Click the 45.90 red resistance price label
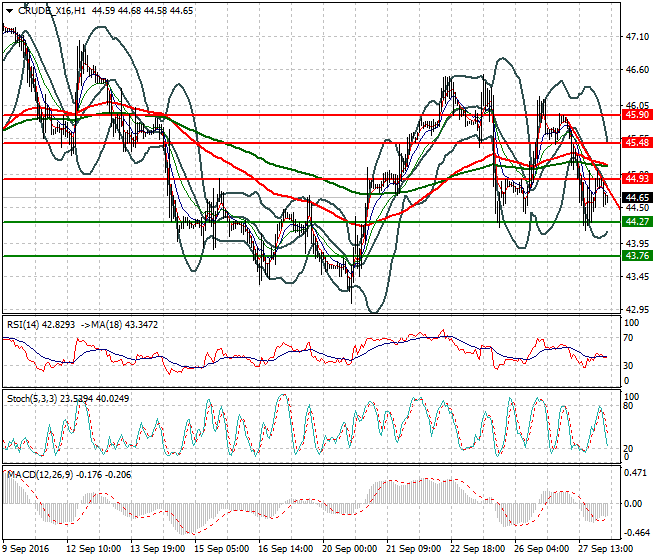This screenshot has width=660, height=560. coord(637,115)
